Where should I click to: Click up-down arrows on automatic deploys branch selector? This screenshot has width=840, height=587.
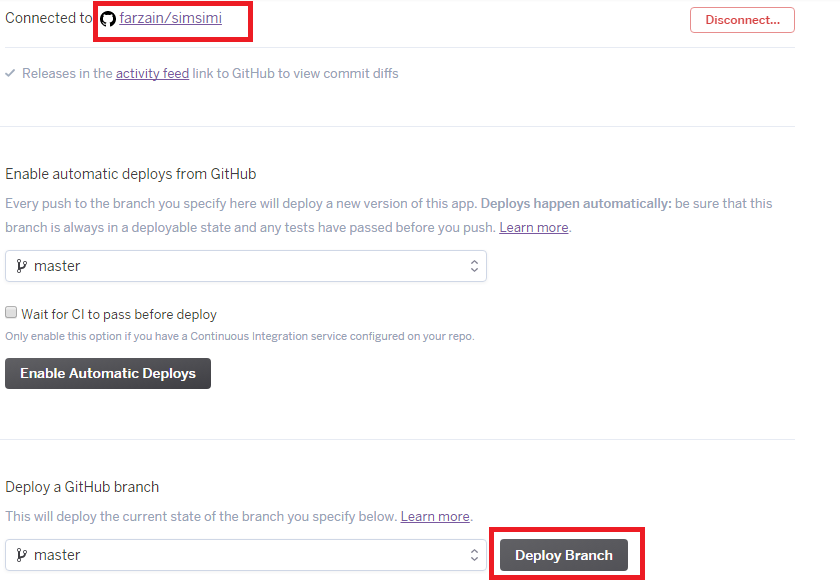(x=474, y=266)
